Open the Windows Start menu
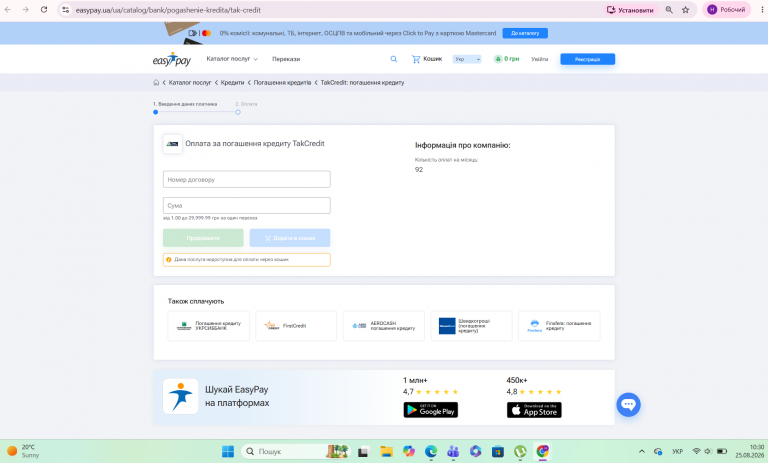Screen dimensions: 768x463 (228, 451)
